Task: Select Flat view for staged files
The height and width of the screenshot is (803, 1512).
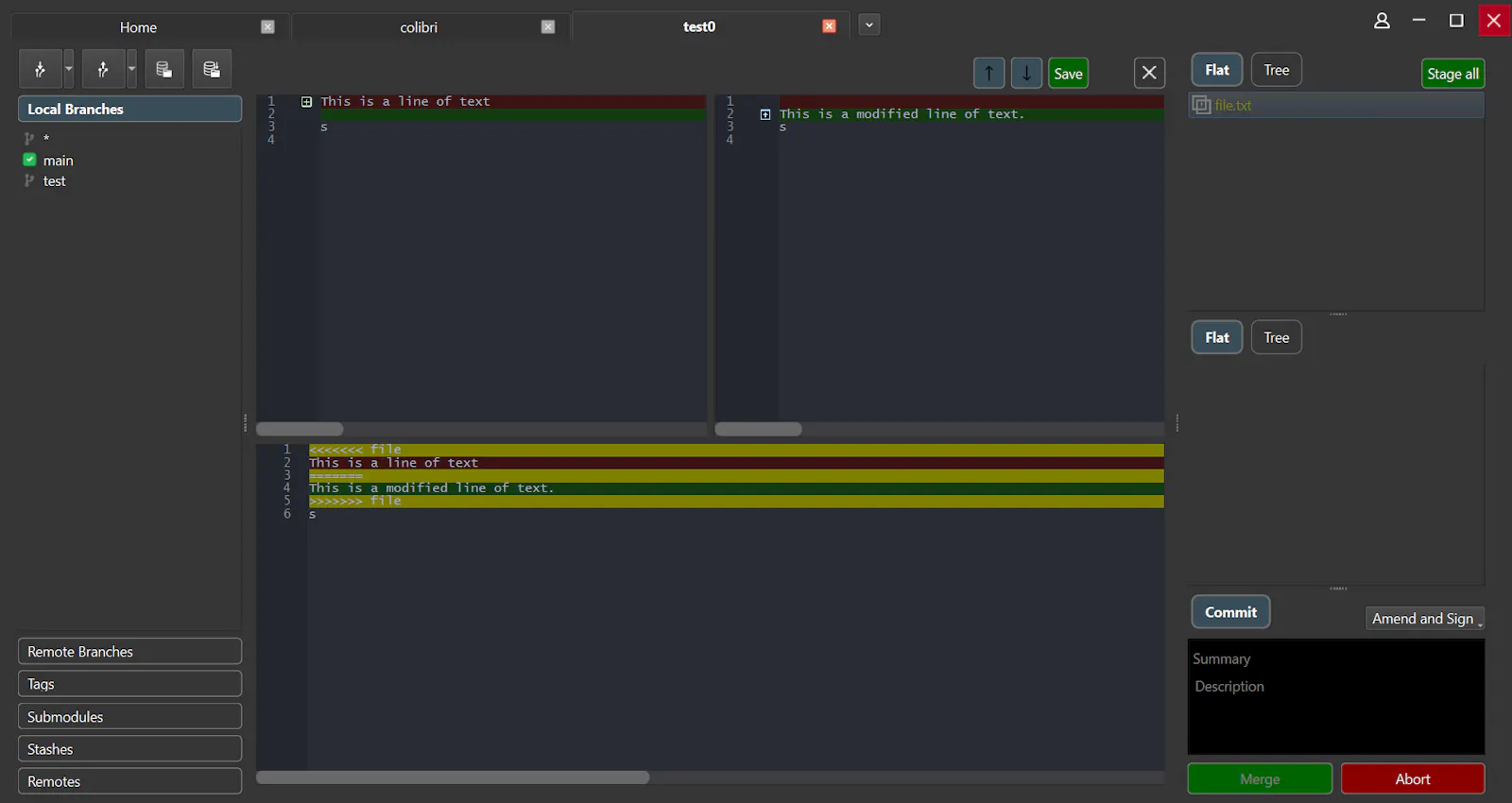Action: [1217, 337]
